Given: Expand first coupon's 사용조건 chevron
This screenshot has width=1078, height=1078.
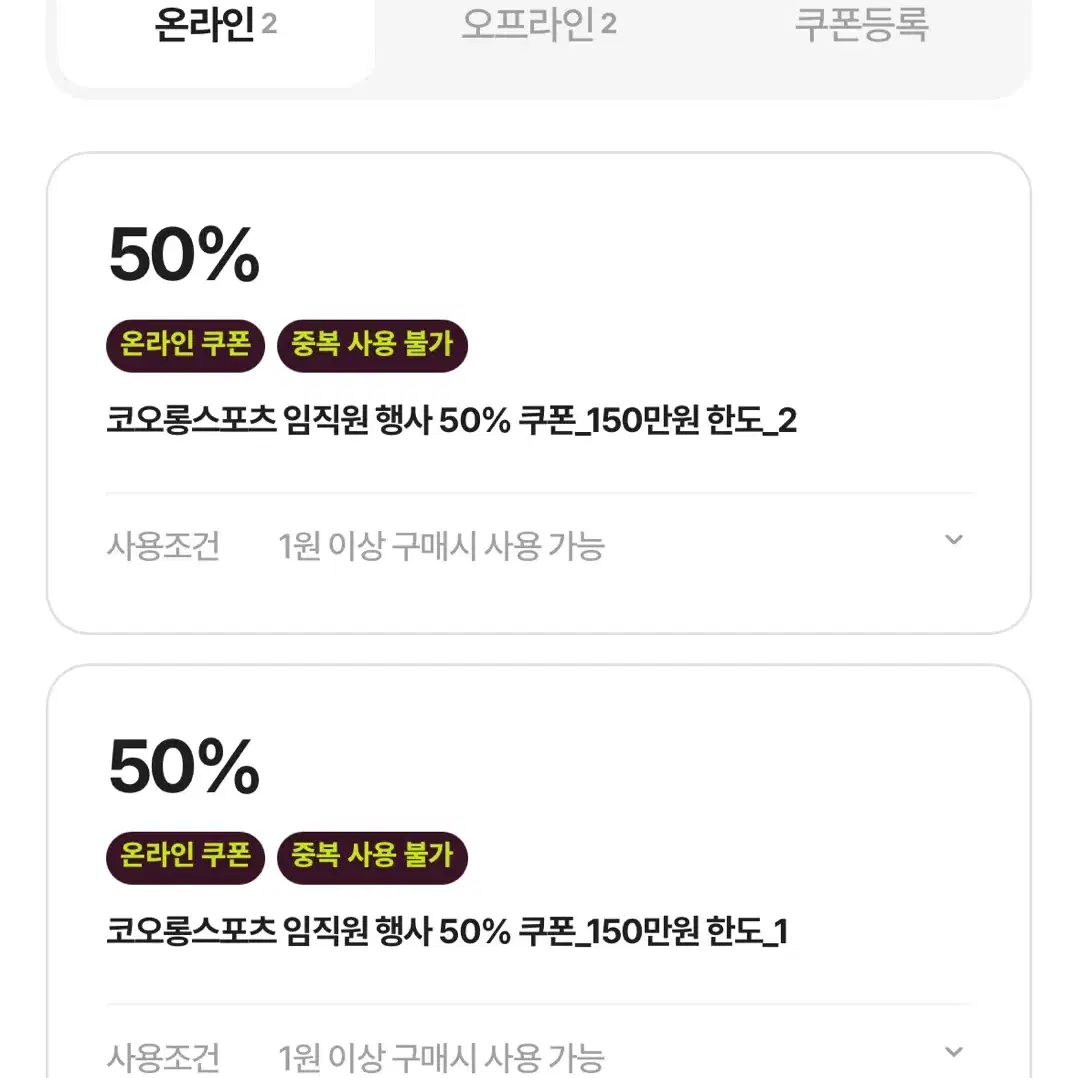Looking at the screenshot, I should (954, 540).
